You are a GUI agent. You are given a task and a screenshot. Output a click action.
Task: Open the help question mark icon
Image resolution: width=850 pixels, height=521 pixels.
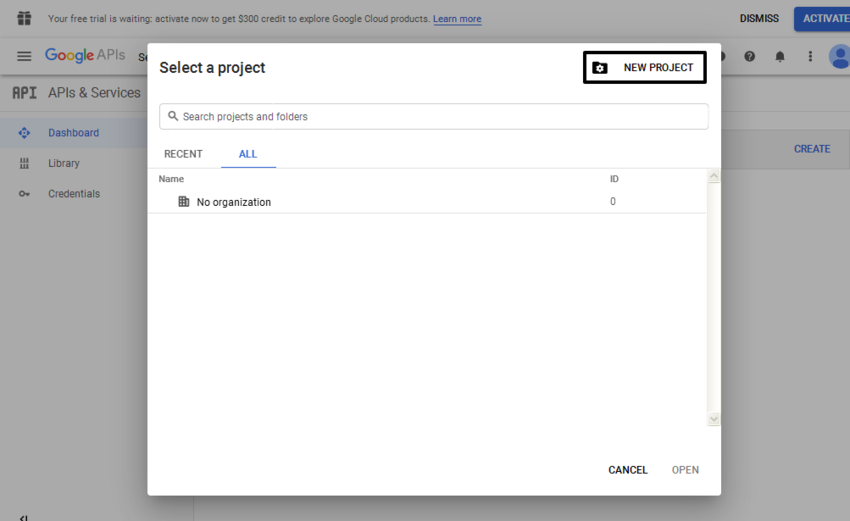click(749, 57)
